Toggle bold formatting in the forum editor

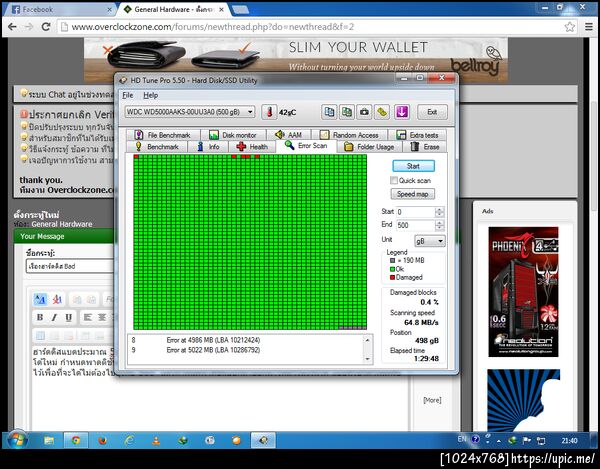pos(40,318)
